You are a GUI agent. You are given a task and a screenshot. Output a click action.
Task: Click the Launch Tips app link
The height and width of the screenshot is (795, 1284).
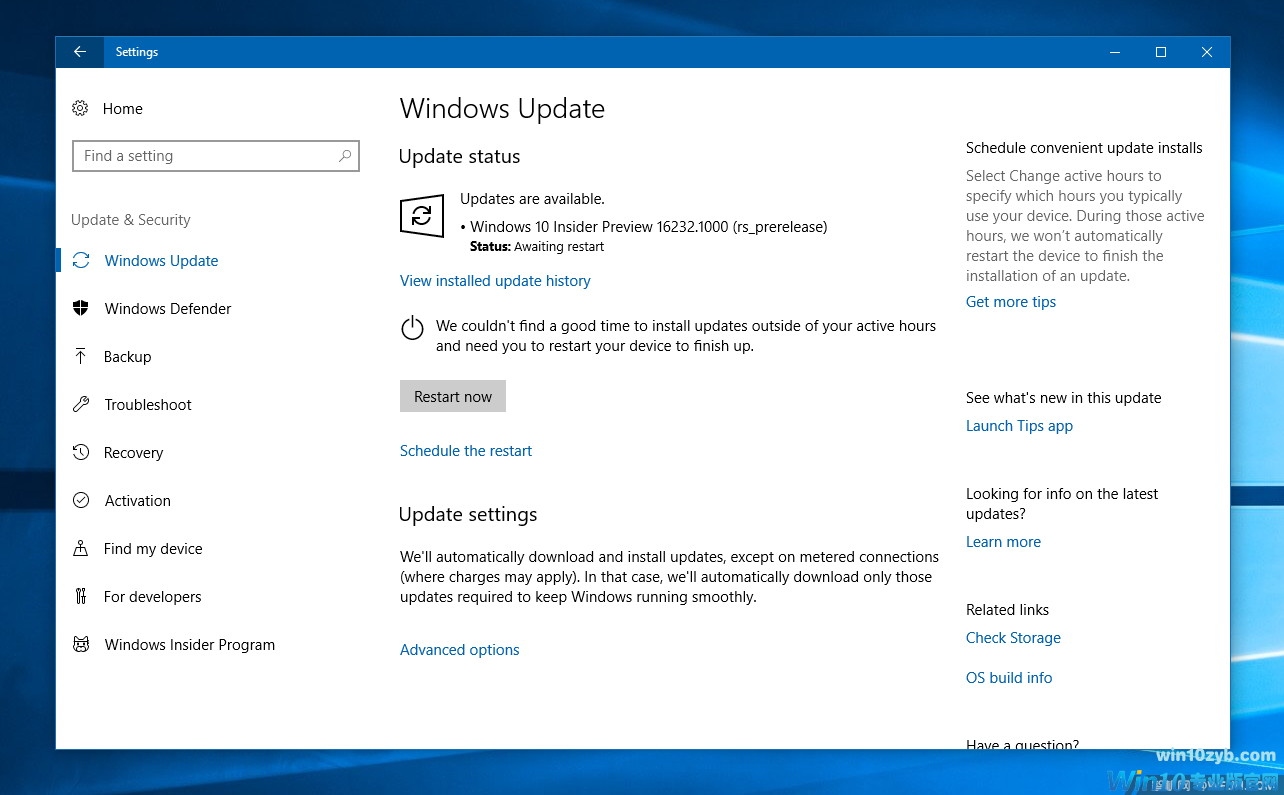point(1019,425)
